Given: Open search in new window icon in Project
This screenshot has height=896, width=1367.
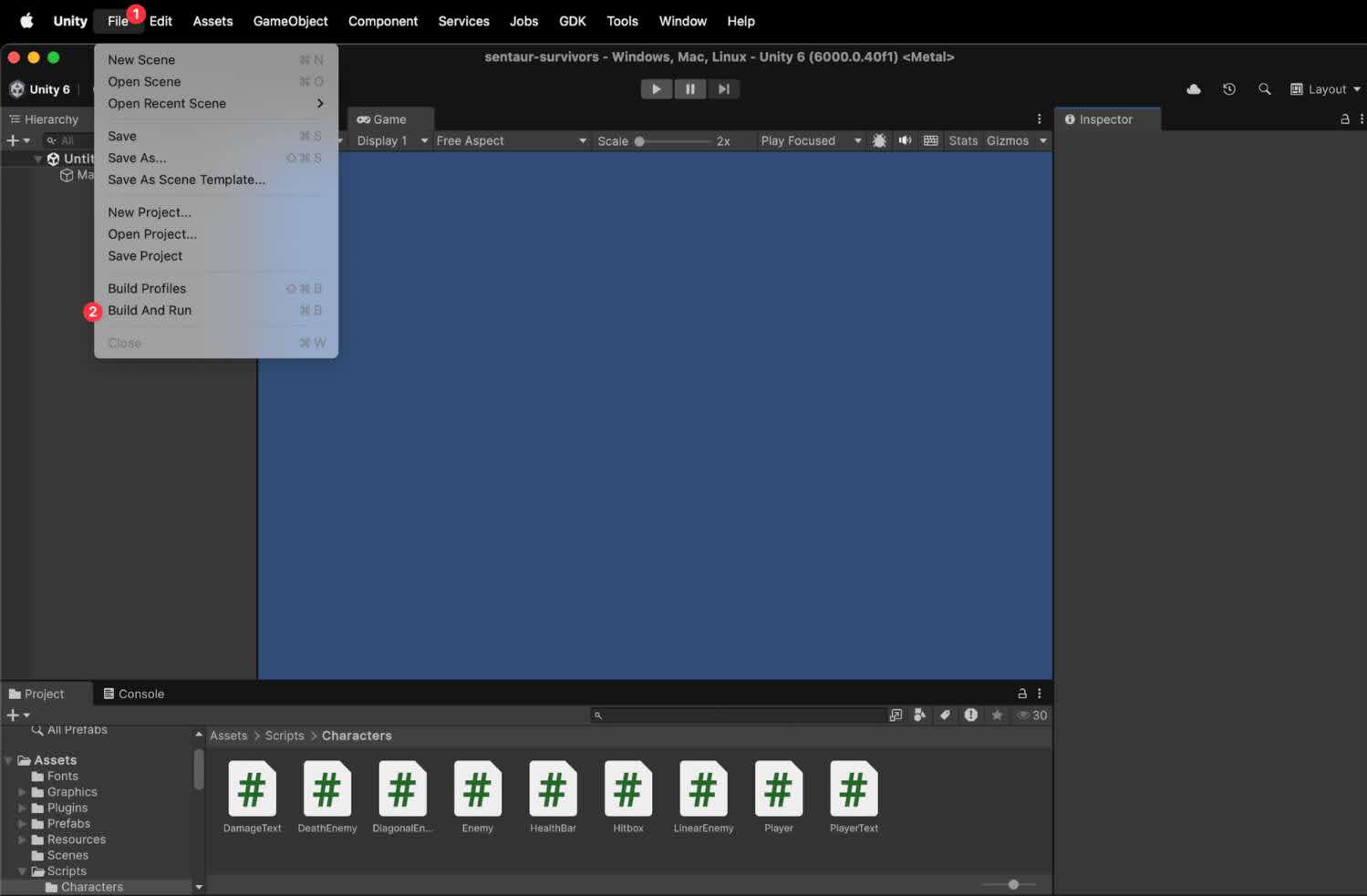Looking at the screenshot, I should coord(896,716).
